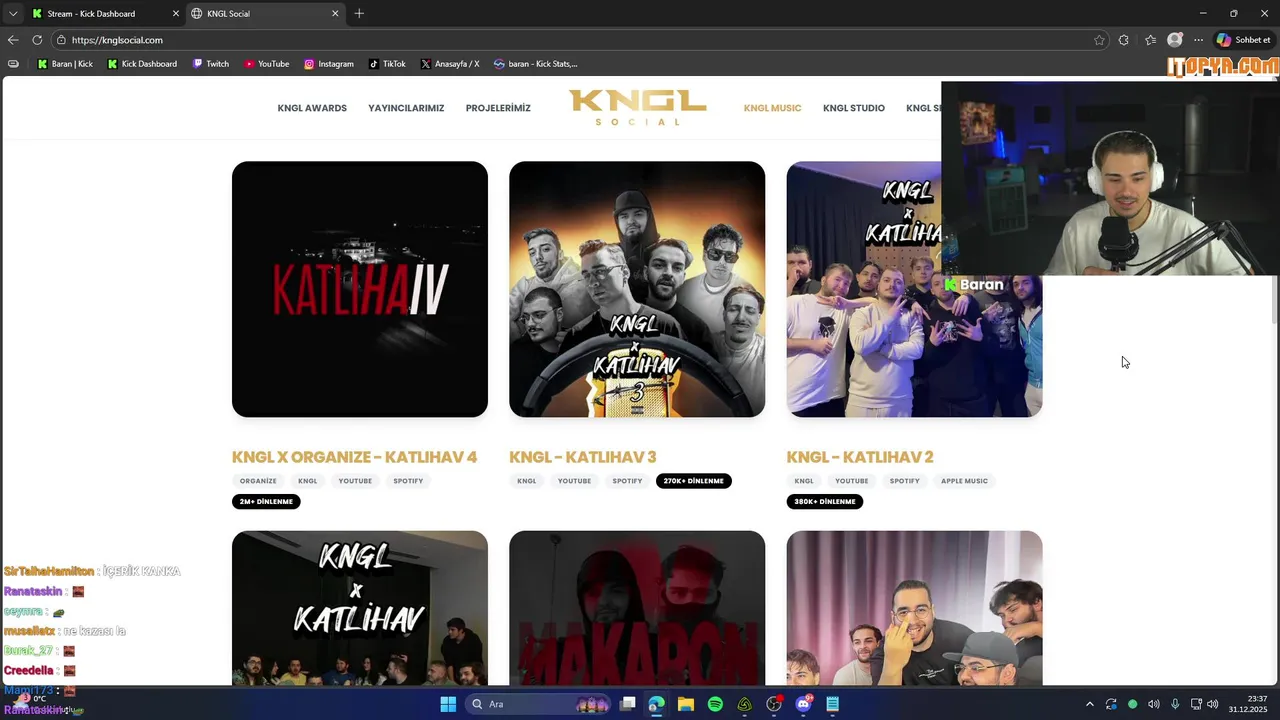Click the microphone tray icon
Image resolution: width=1280 pixels, height=720 pixels.
point(1175,704)
